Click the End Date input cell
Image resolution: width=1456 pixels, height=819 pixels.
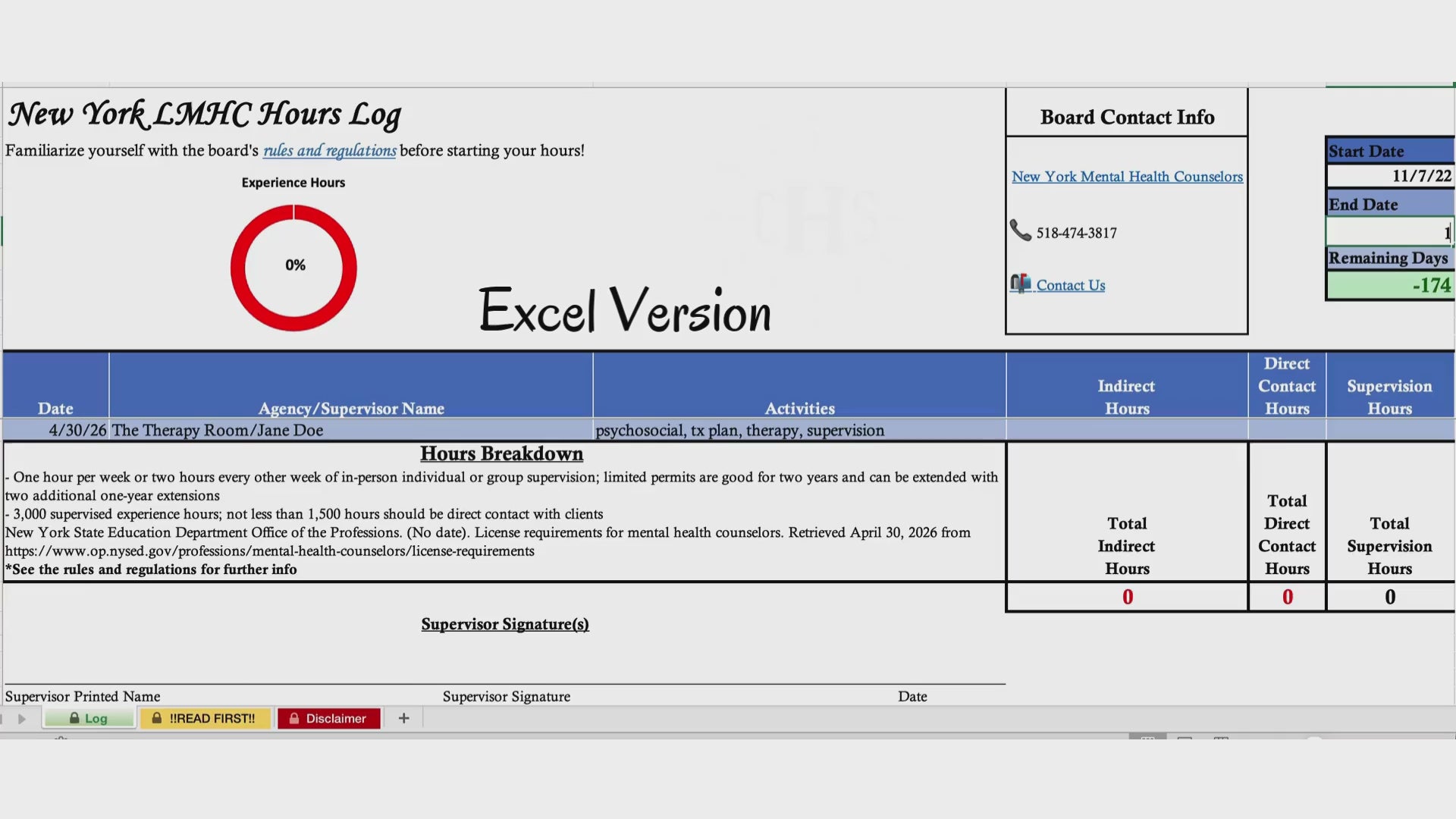(x=1389, y=231)
